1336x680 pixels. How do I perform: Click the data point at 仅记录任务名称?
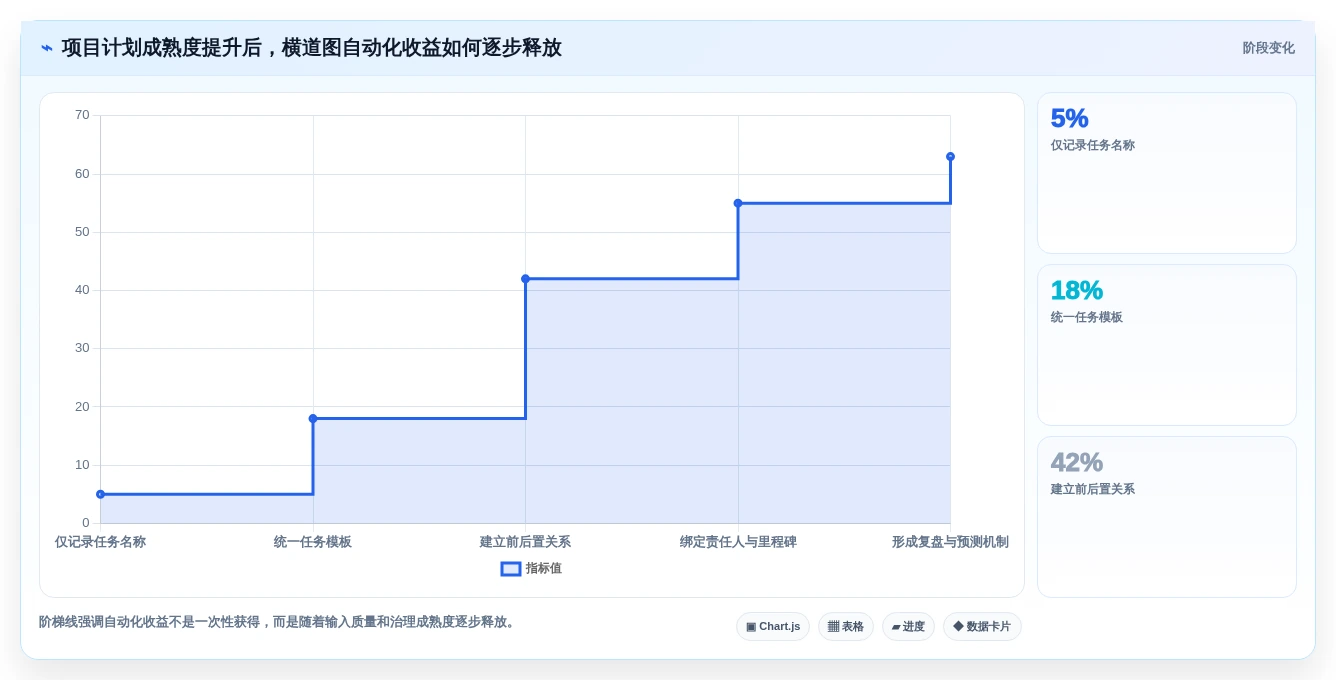tap(100, 494)
